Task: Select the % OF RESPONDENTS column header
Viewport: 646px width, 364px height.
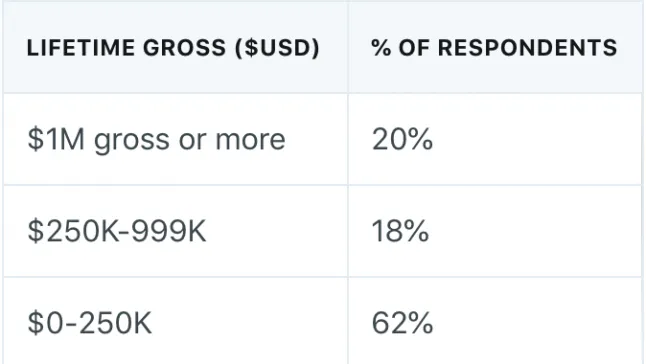Action: click(x=496, y=47)
